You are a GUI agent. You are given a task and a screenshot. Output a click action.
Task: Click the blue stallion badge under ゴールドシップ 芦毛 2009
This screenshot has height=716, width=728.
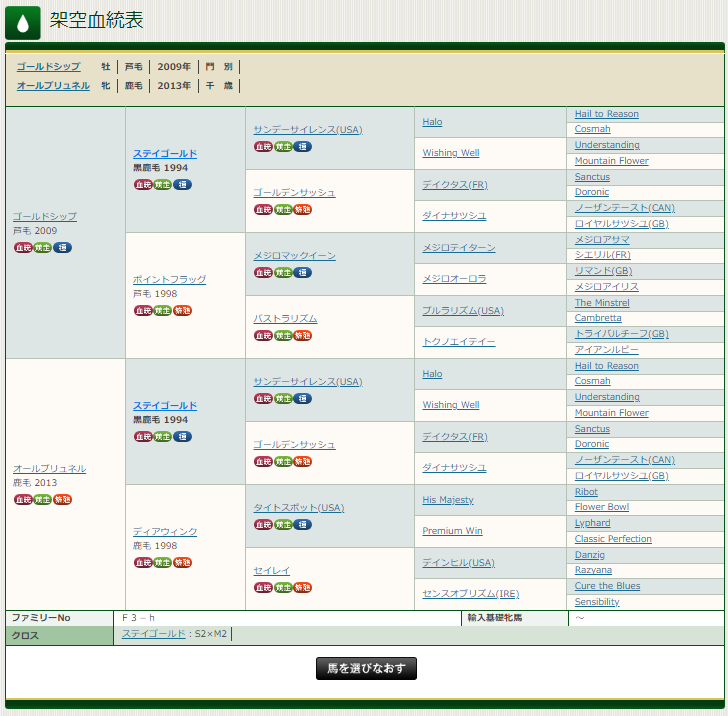click(x=62, y=248)
